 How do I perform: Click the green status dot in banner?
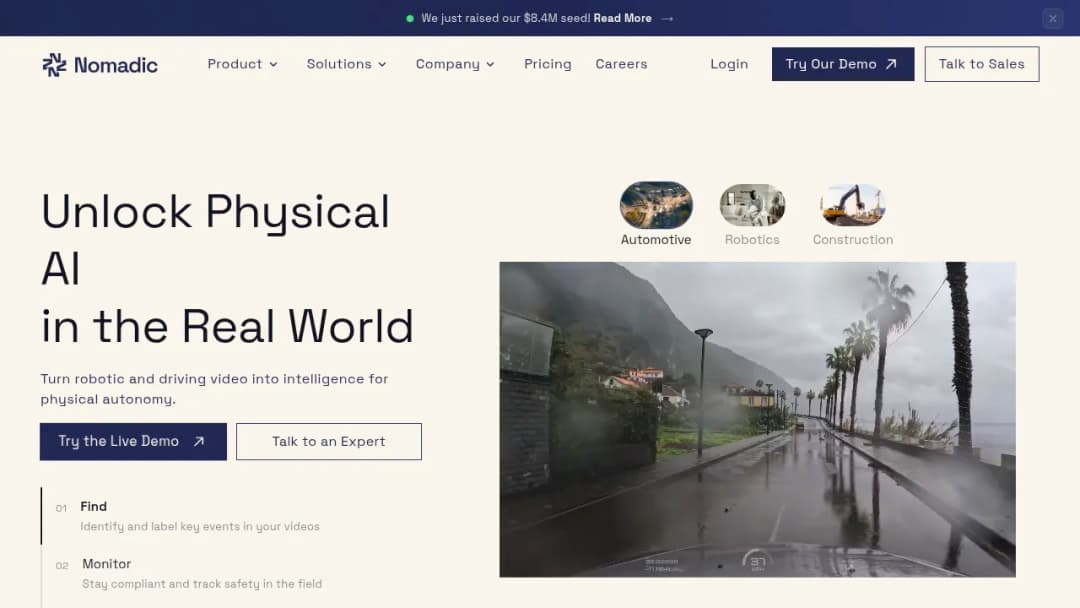410,19
